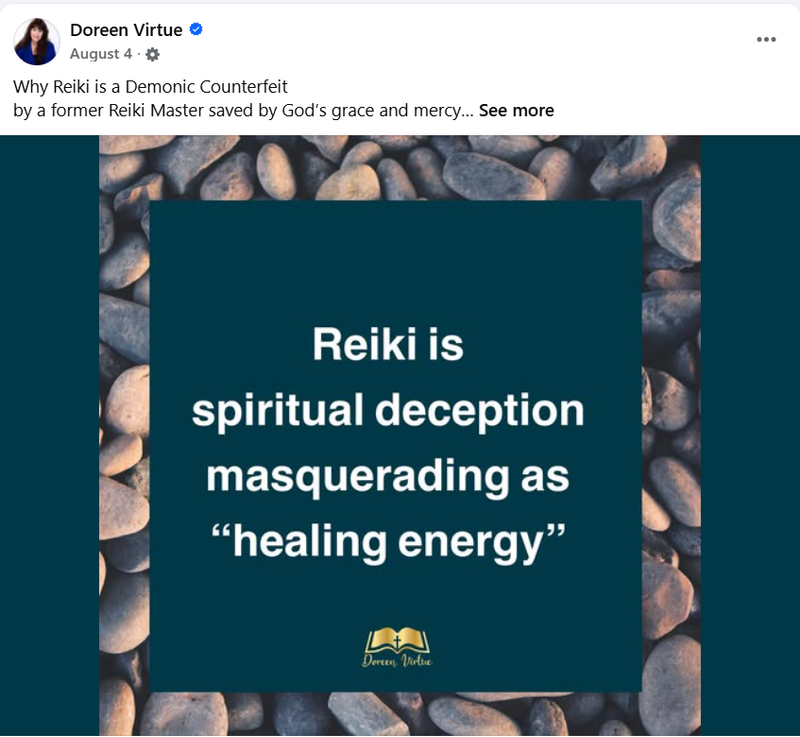Viewport: 800px width, 737px height.
Task: Open the Doreen Virtue profile name link
Action: point(126,30)
